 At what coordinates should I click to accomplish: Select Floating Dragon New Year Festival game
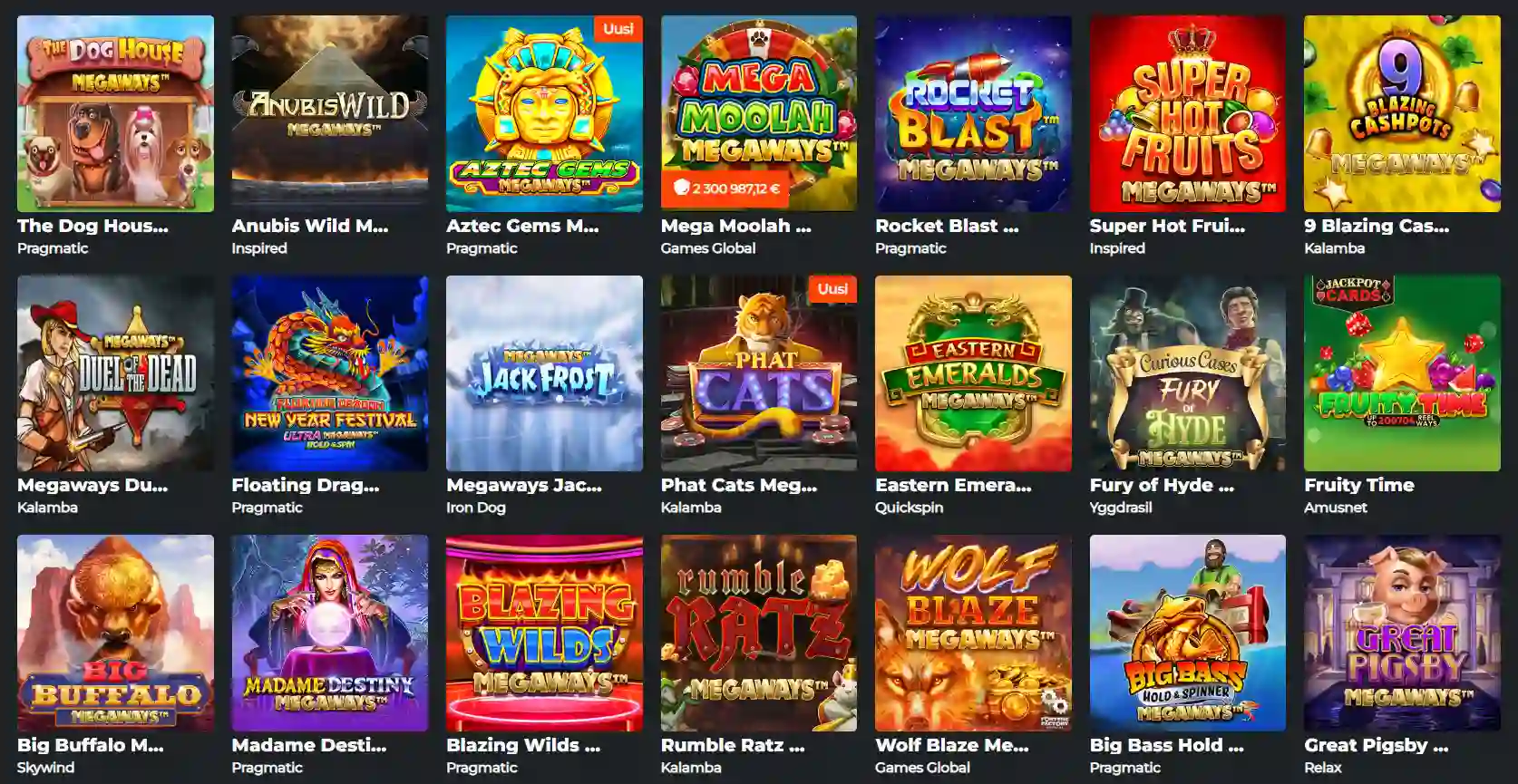coord(330,373)
